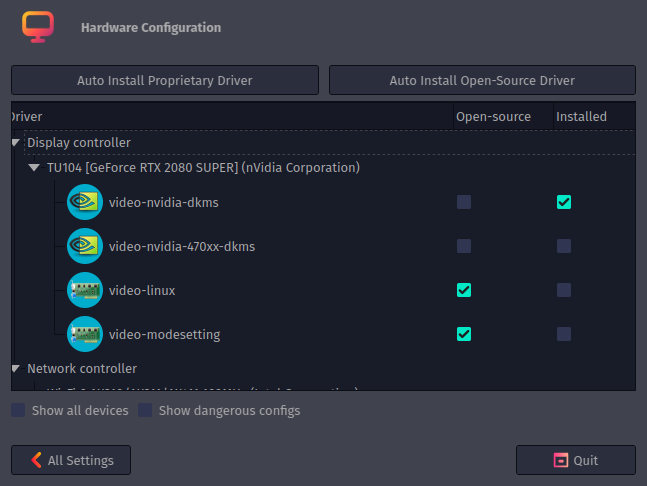Click the Driver column header

pyautogui.click(x=232, y=117)
